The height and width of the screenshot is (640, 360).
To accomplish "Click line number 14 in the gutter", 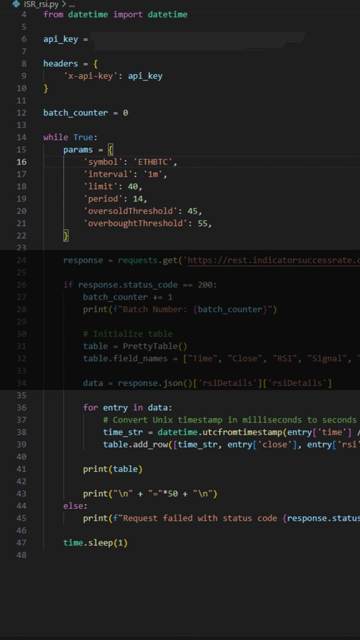I will click(x=22, y=137).
